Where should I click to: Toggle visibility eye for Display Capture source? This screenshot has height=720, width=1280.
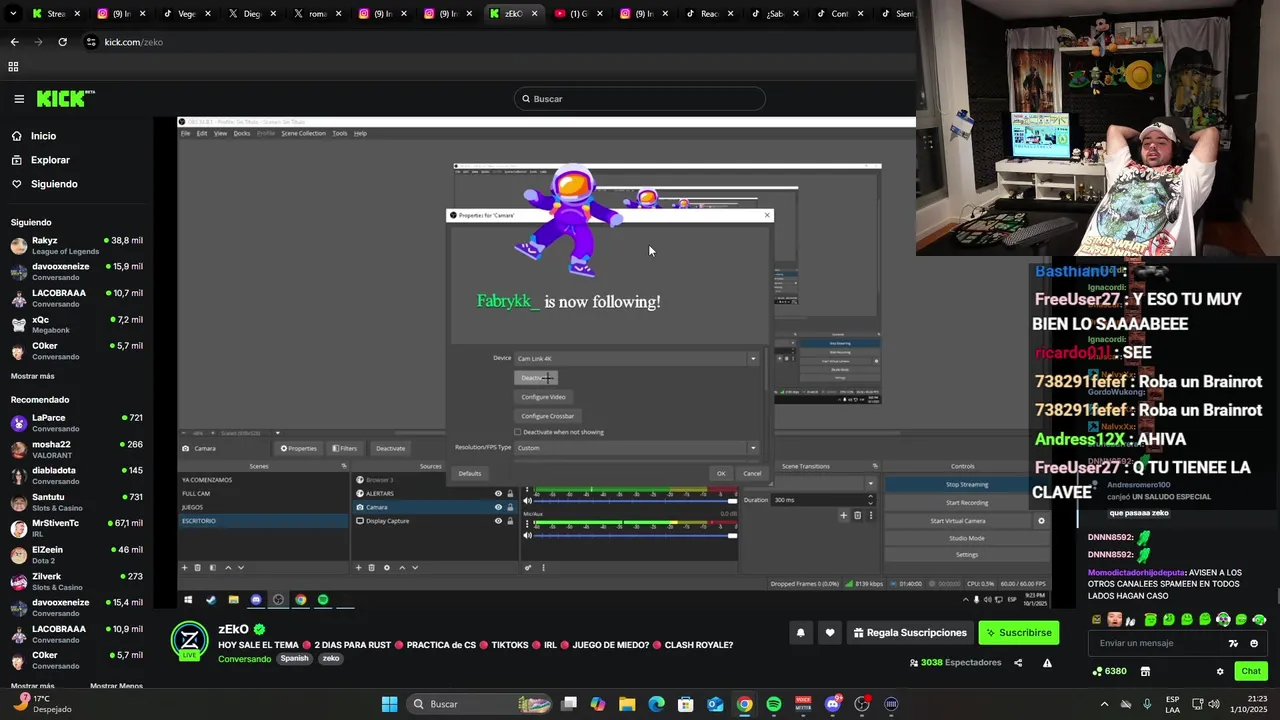point(498,521)
